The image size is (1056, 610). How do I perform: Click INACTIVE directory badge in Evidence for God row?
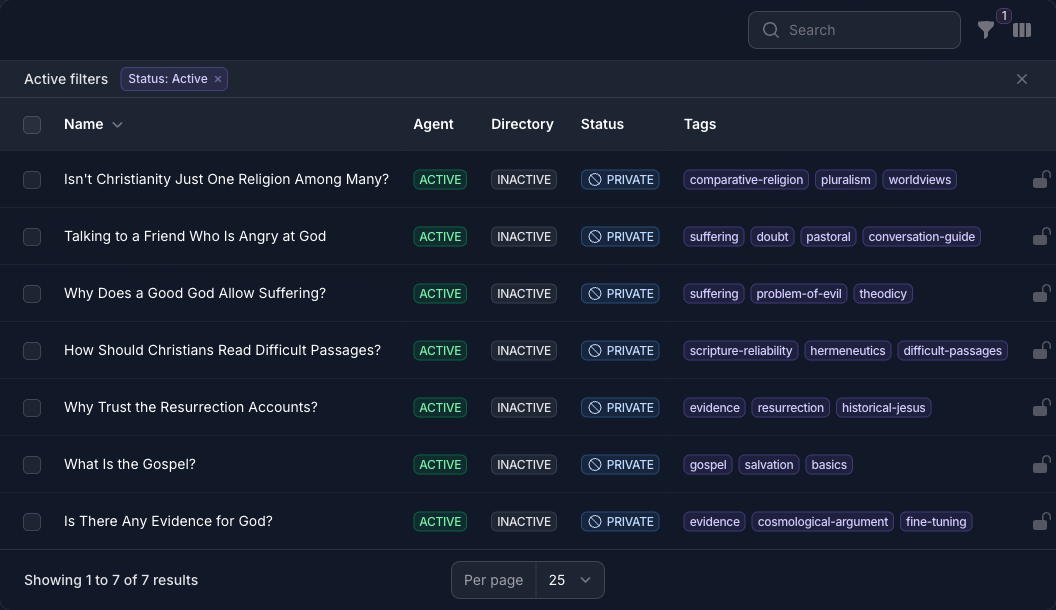tap(523, 521)
